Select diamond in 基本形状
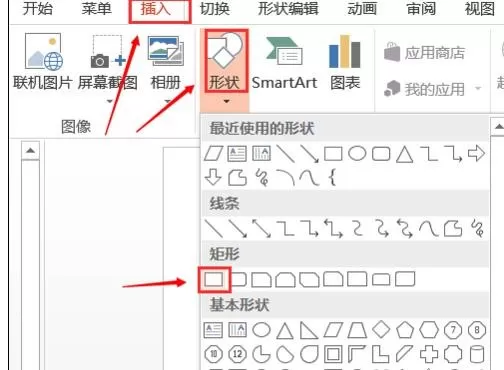The height and width of the screenshot is (370, 504). click(381, 330)
